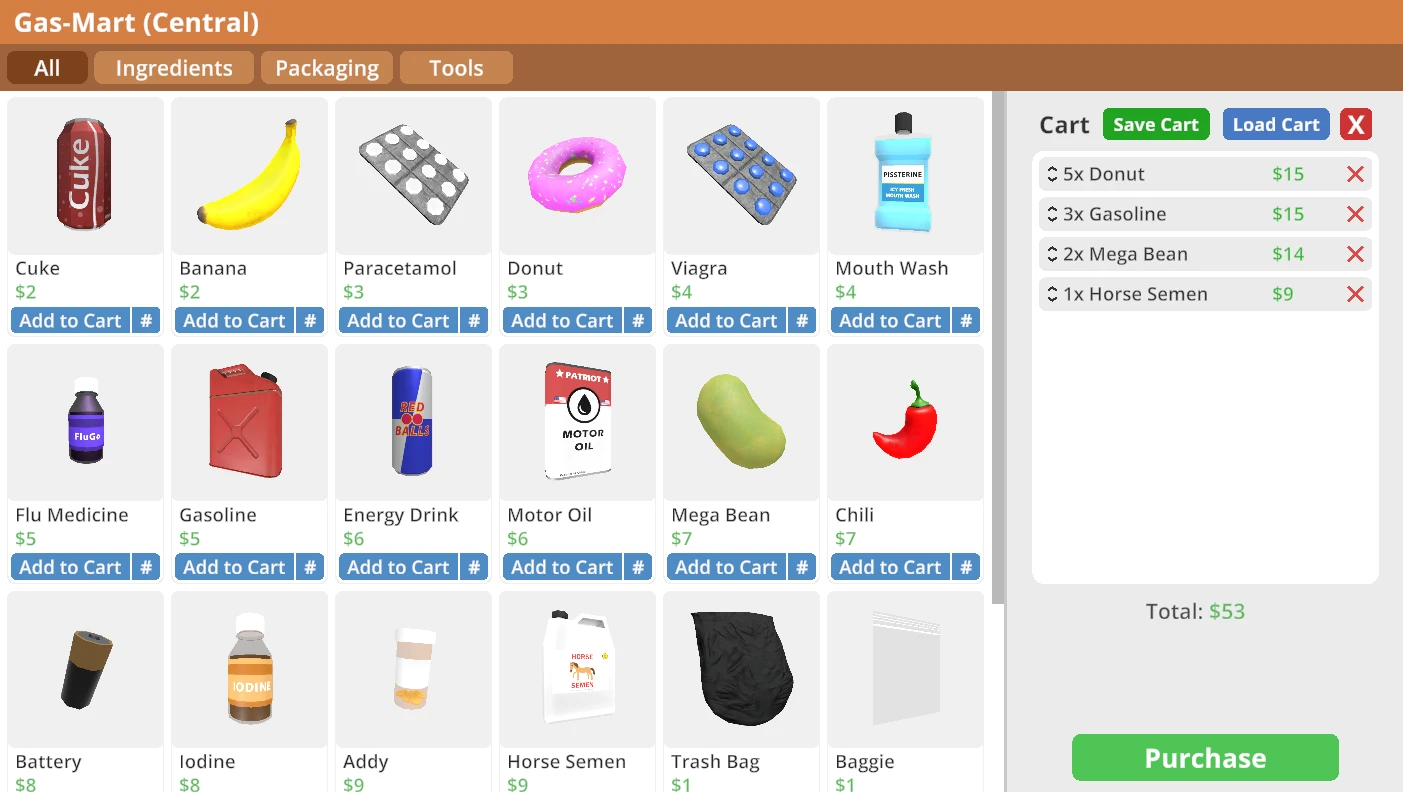
Task: Open custom amount # button for Banana
Action: (310, 321)
